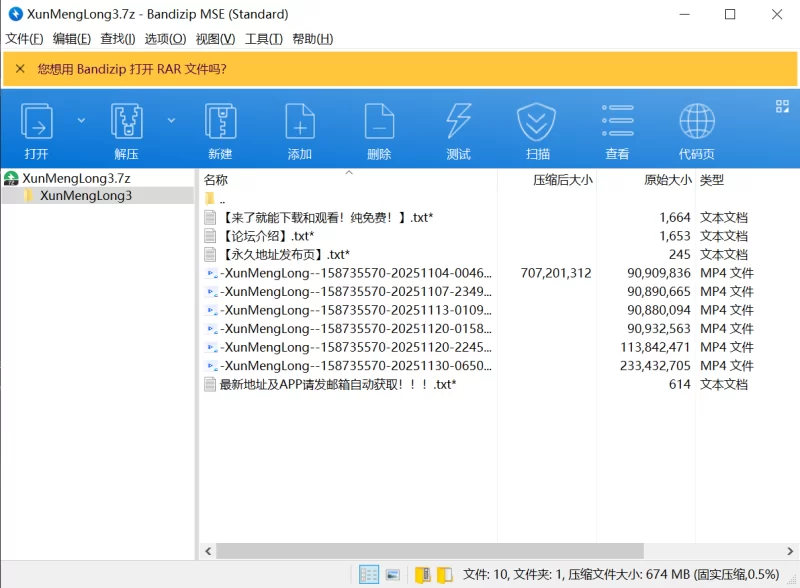This screenshot has width=800, height=588.
Task: Switch to details list view icon
Action: pos(368,575)
